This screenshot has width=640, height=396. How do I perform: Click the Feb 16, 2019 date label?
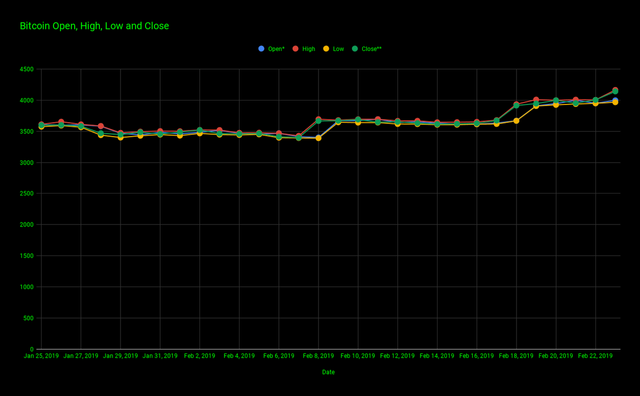tap(477, 356)
